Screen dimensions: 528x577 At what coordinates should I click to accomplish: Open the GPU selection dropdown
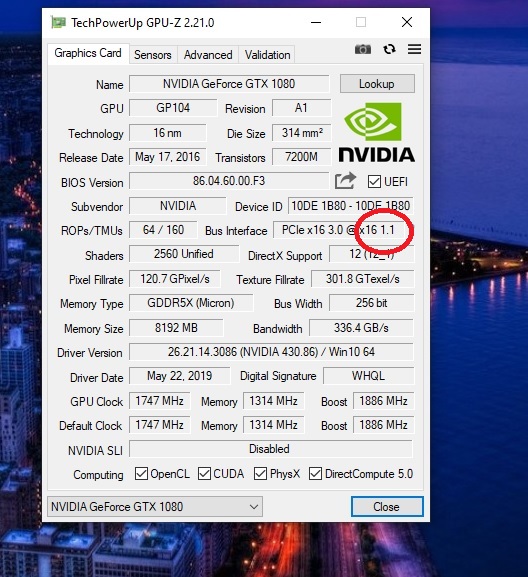155,506
